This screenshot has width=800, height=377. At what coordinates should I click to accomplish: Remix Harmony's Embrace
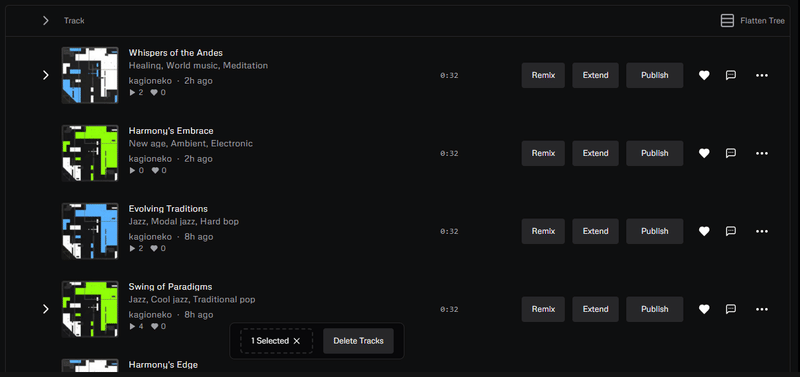[x=543, y=154]
